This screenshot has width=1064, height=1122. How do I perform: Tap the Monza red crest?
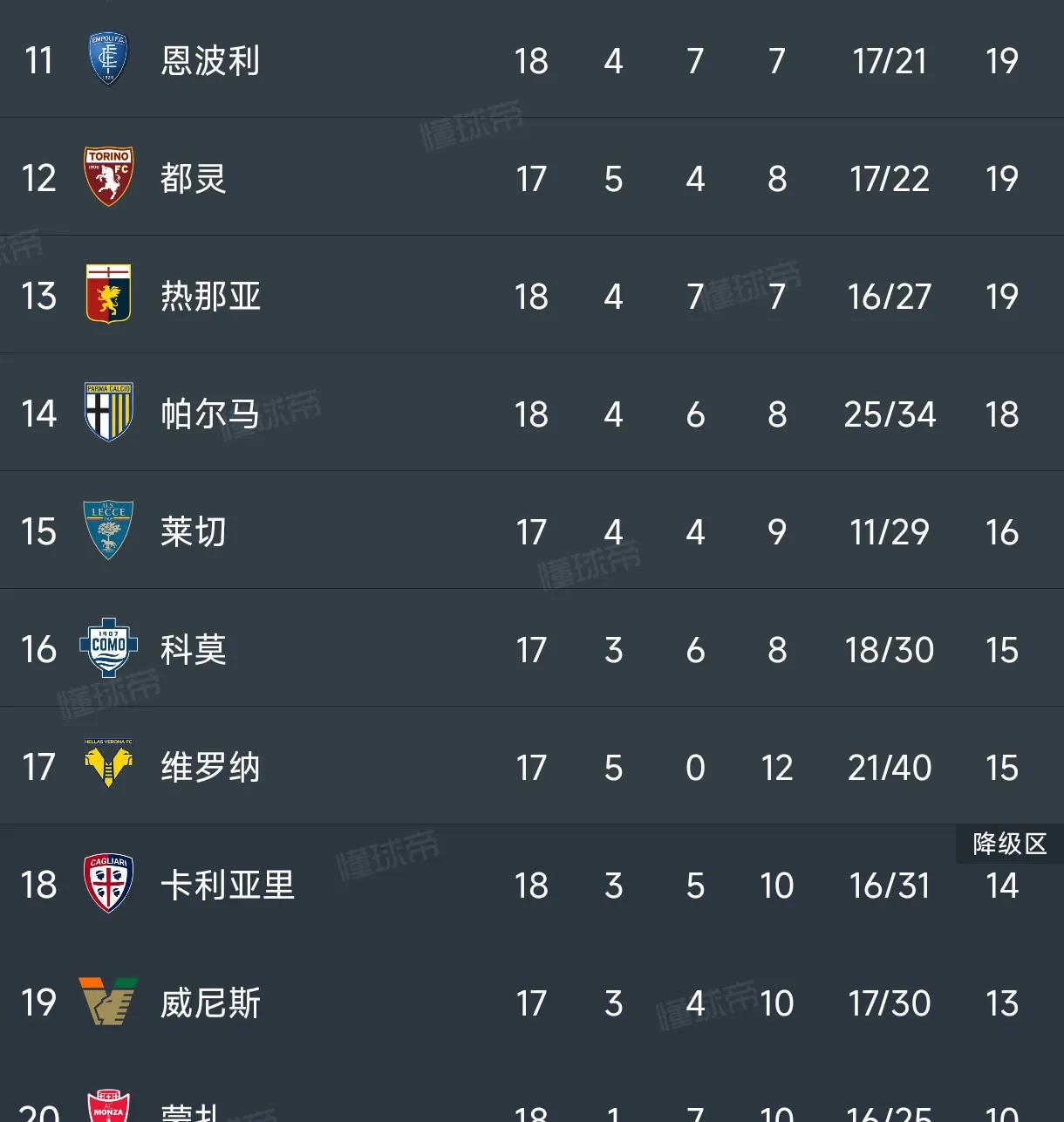click(109, 1106)
